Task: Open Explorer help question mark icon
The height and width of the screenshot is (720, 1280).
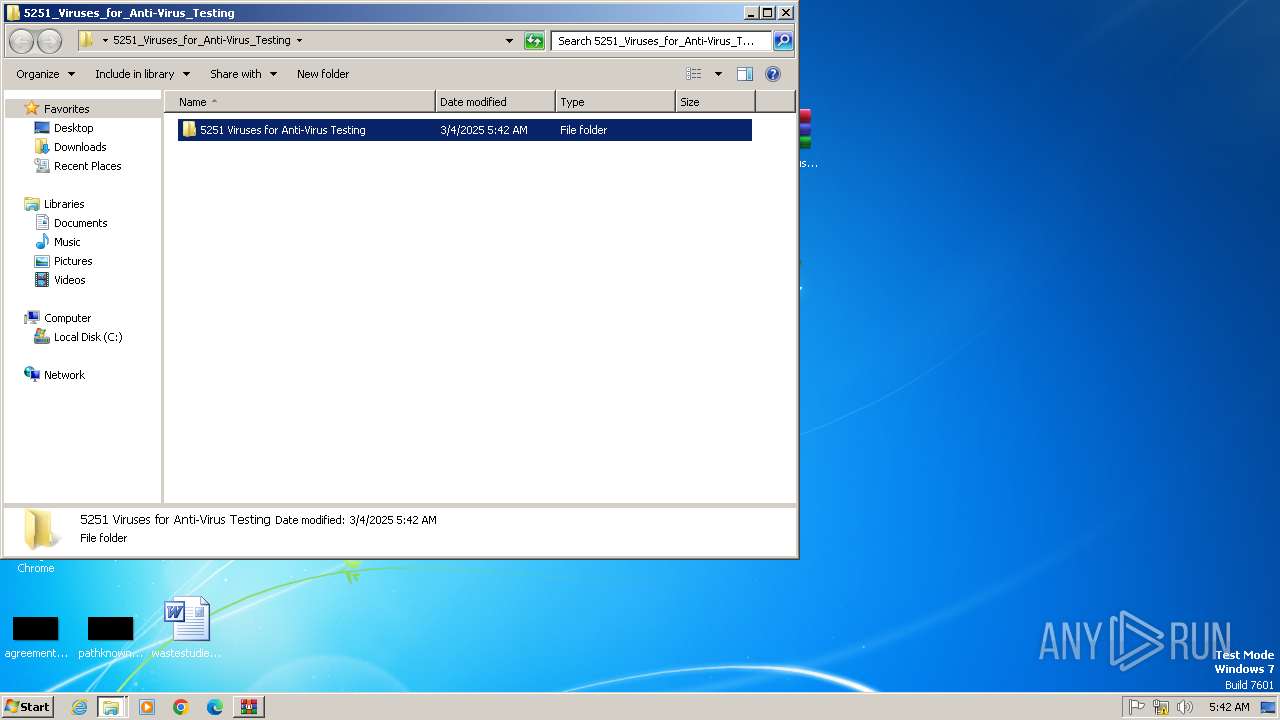Action: click(x=773, y=74)
